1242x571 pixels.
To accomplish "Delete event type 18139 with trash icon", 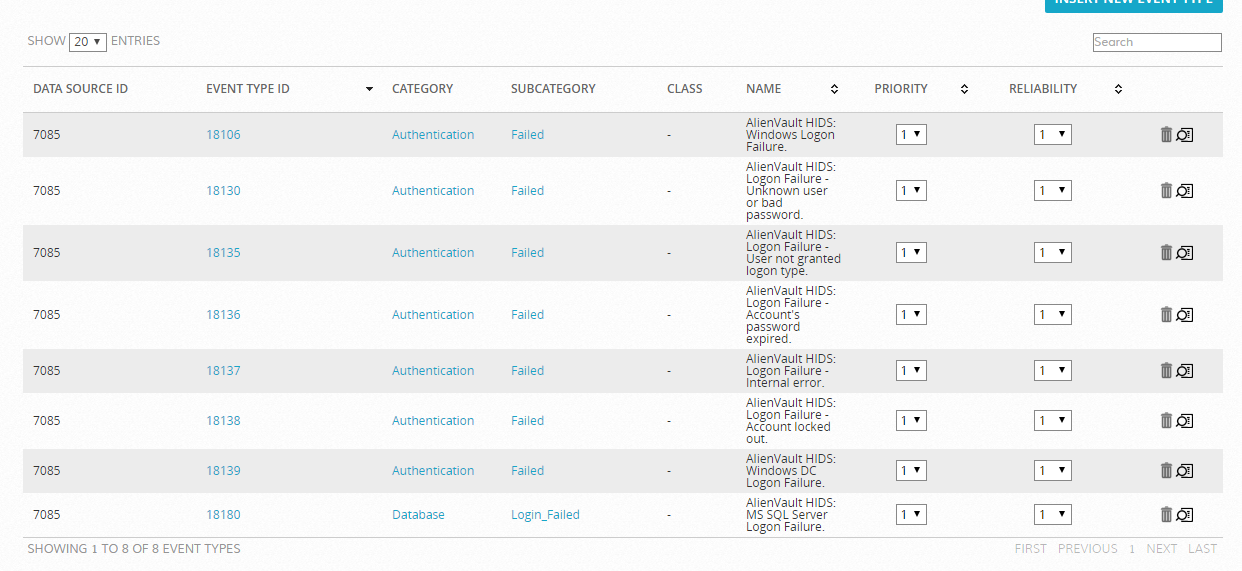I will coord(1166,470).
